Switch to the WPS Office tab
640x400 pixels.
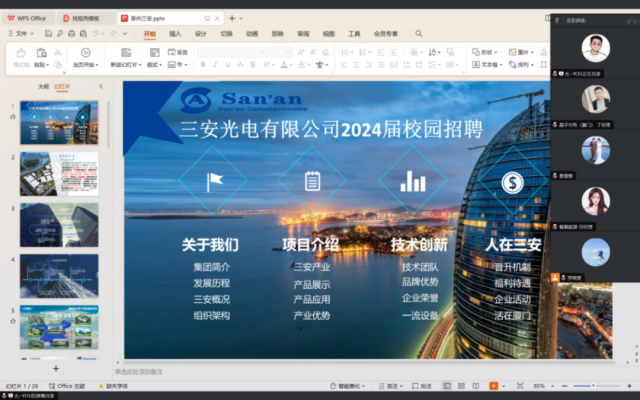tap(30, 18)
